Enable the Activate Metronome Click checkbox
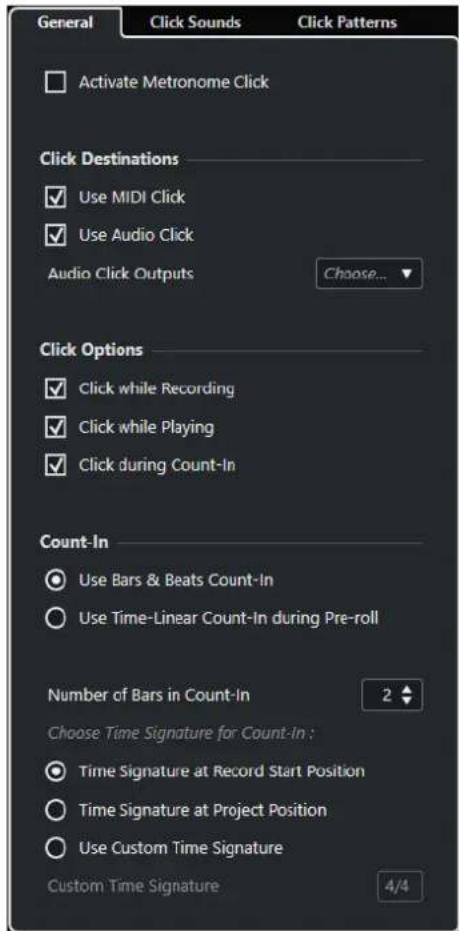 (x=56, y=82)
